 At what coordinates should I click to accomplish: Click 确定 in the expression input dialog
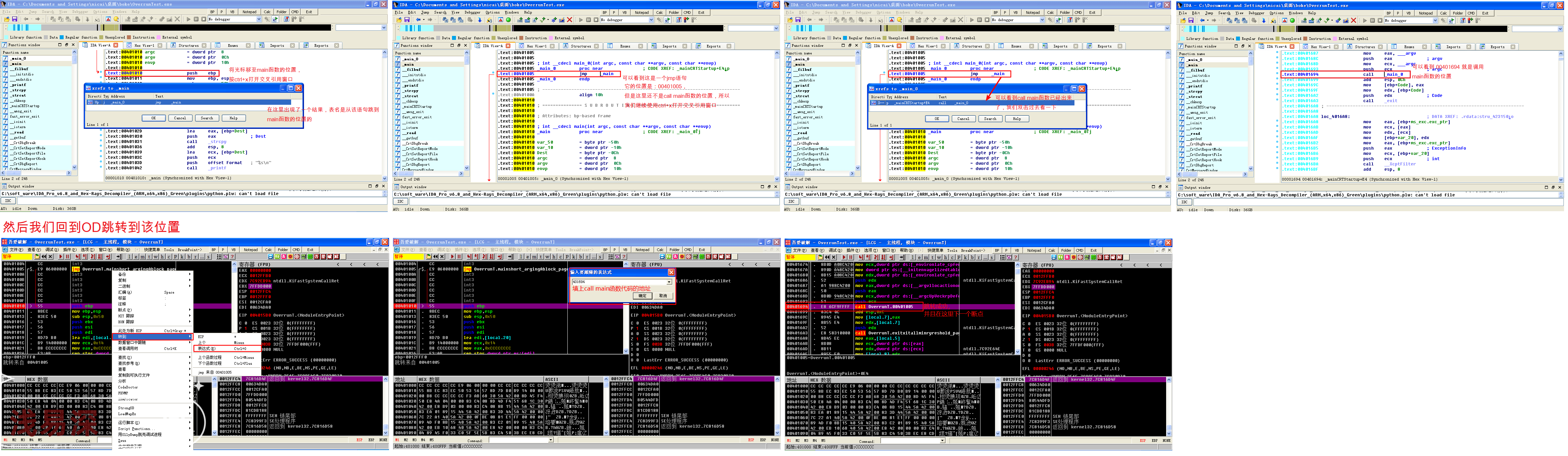coord(642,296)
